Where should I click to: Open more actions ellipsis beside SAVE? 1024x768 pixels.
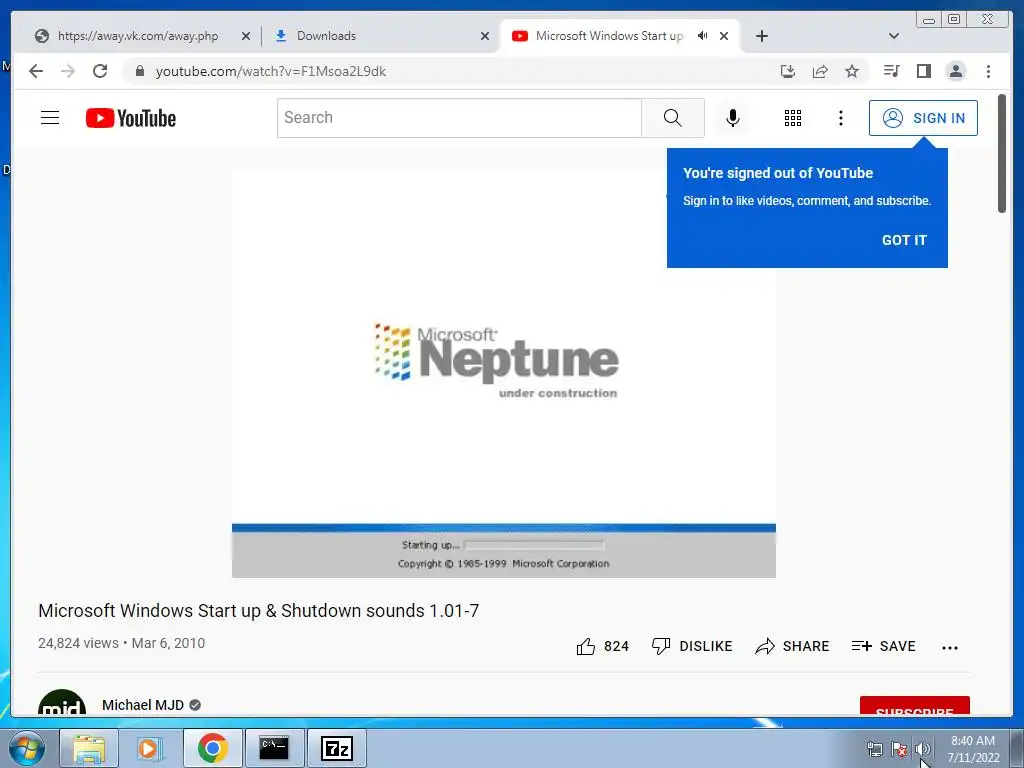pyautogui.click(x=950, y=648)
